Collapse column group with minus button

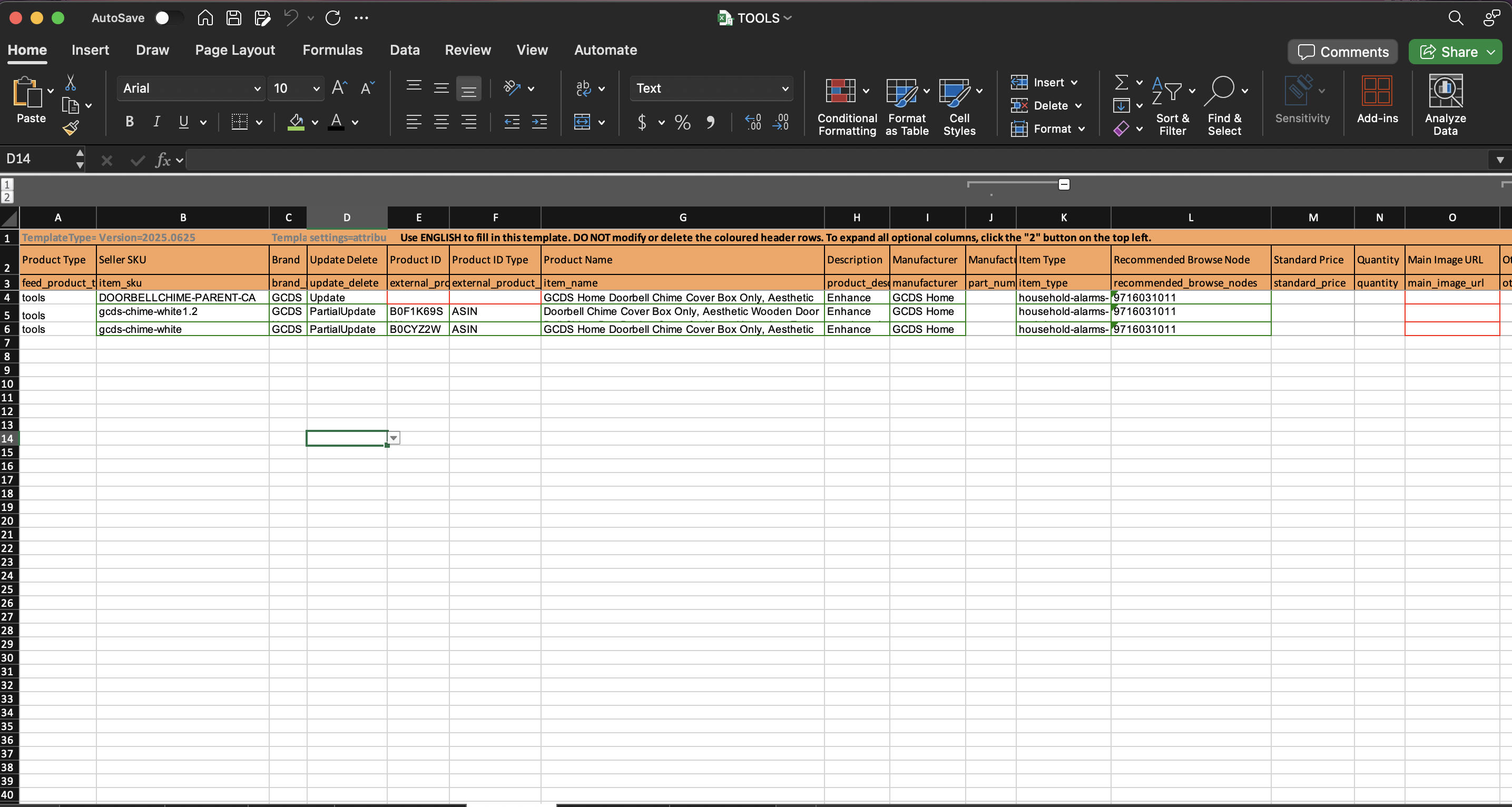click(x=1064, y=184)
